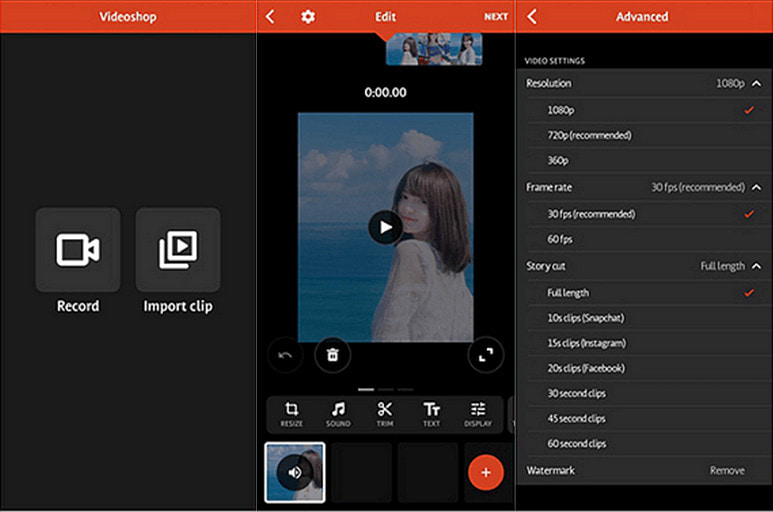Expand the video preview to fullscreen

(x=486, y=354)
